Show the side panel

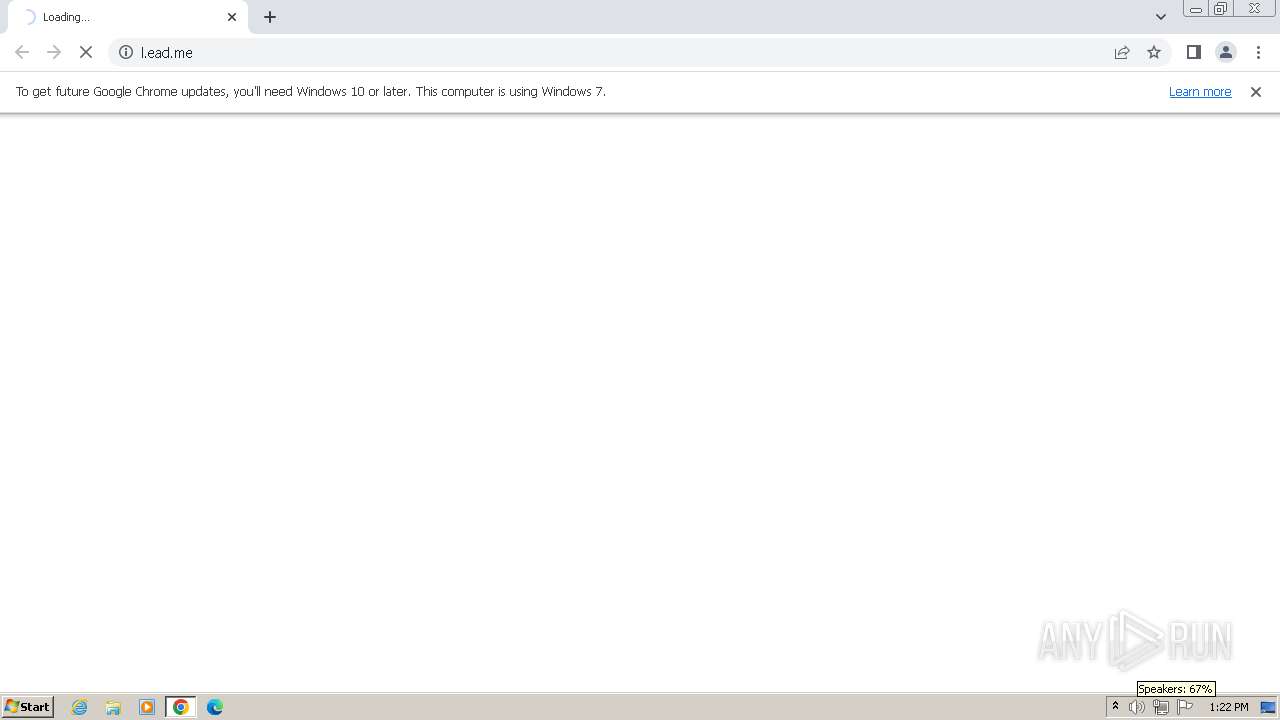pos(1193,52)
